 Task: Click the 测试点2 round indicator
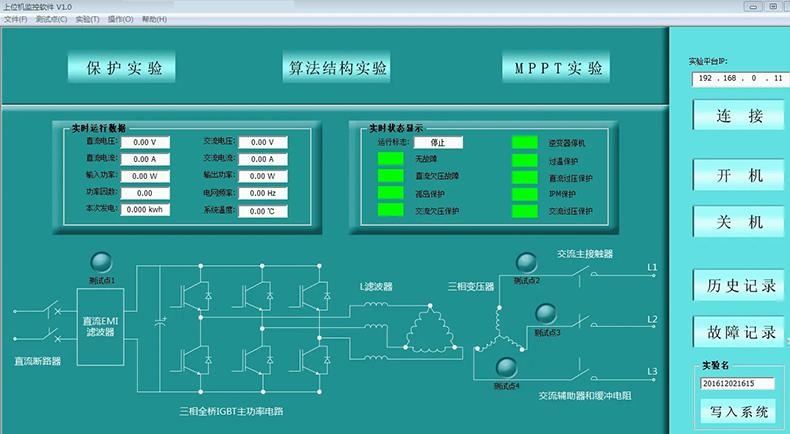[526, 263]
